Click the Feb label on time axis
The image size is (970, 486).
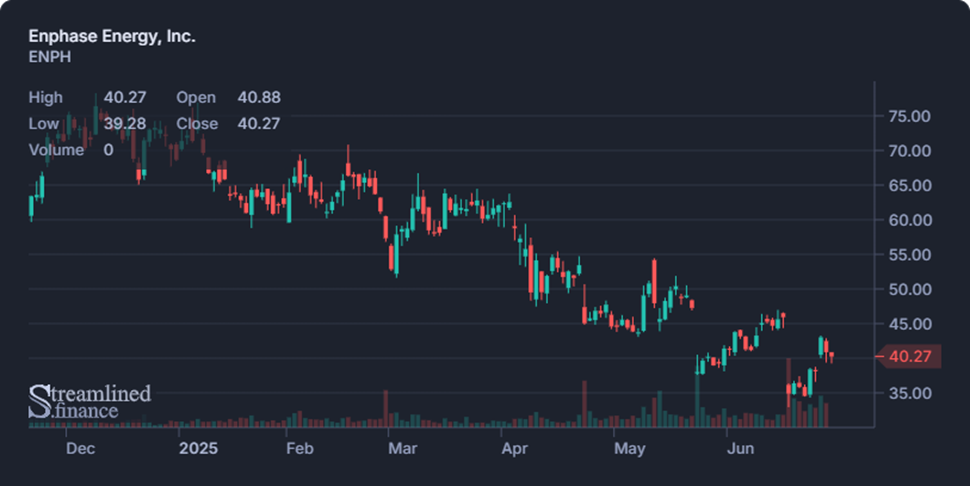300,448
